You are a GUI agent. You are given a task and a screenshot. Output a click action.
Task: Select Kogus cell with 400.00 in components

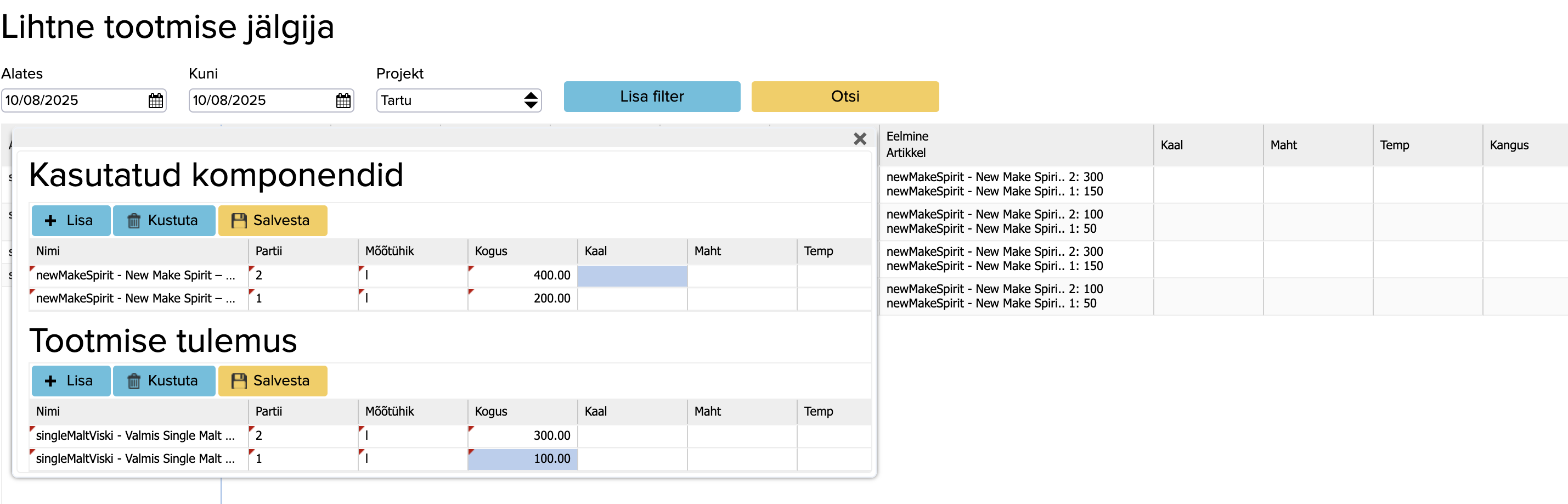pyautogui.click(x=522, y=276)
